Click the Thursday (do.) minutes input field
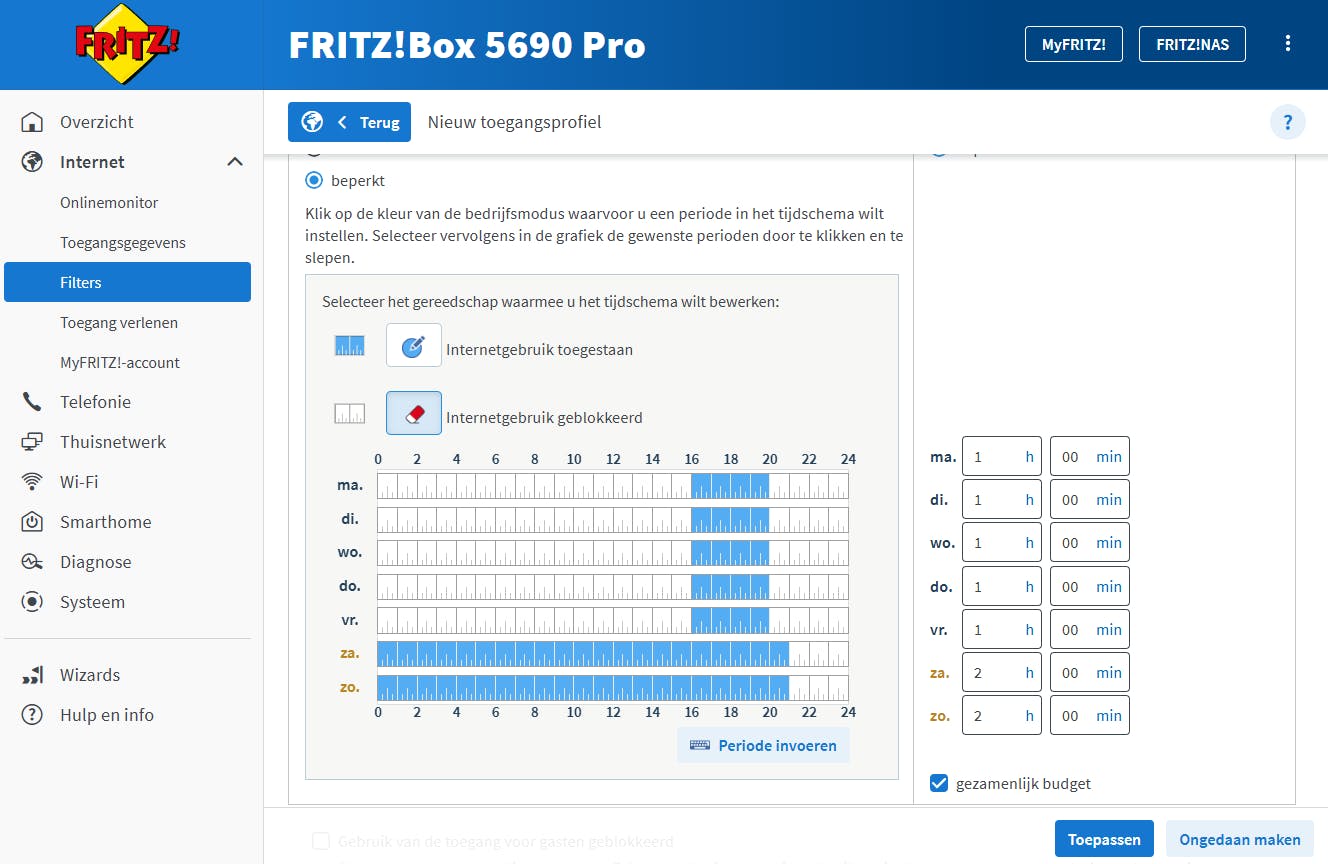The image size is (1328, 864). click(1090, 587)
